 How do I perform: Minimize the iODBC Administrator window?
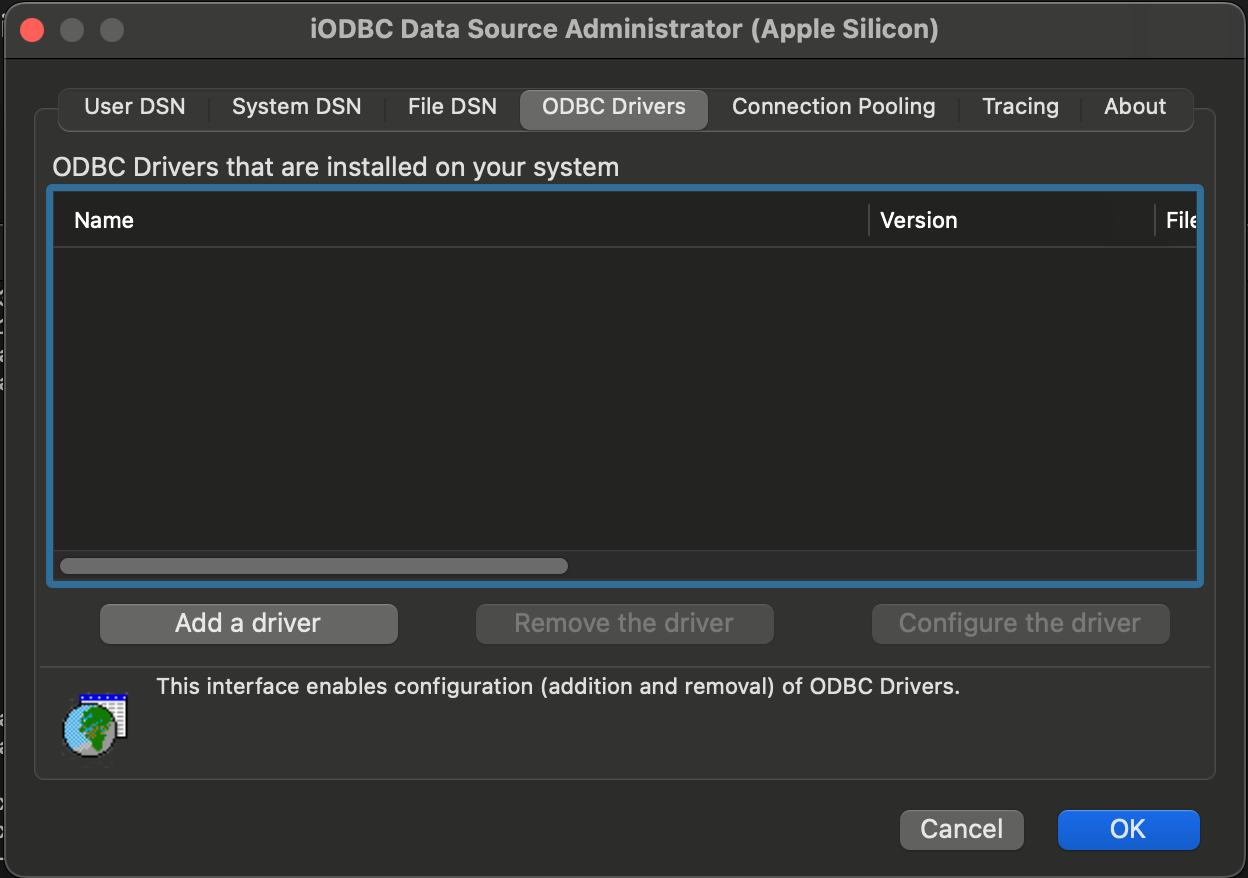tap(71, 30)
